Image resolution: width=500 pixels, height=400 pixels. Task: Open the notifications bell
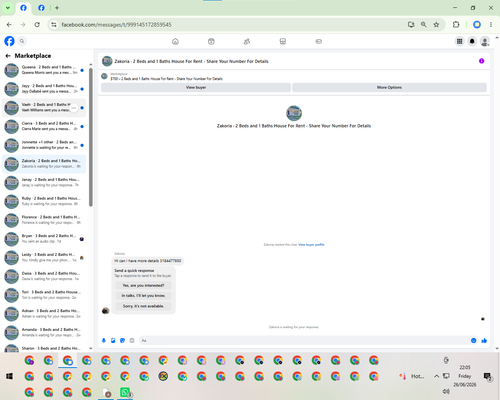(472, 41)
